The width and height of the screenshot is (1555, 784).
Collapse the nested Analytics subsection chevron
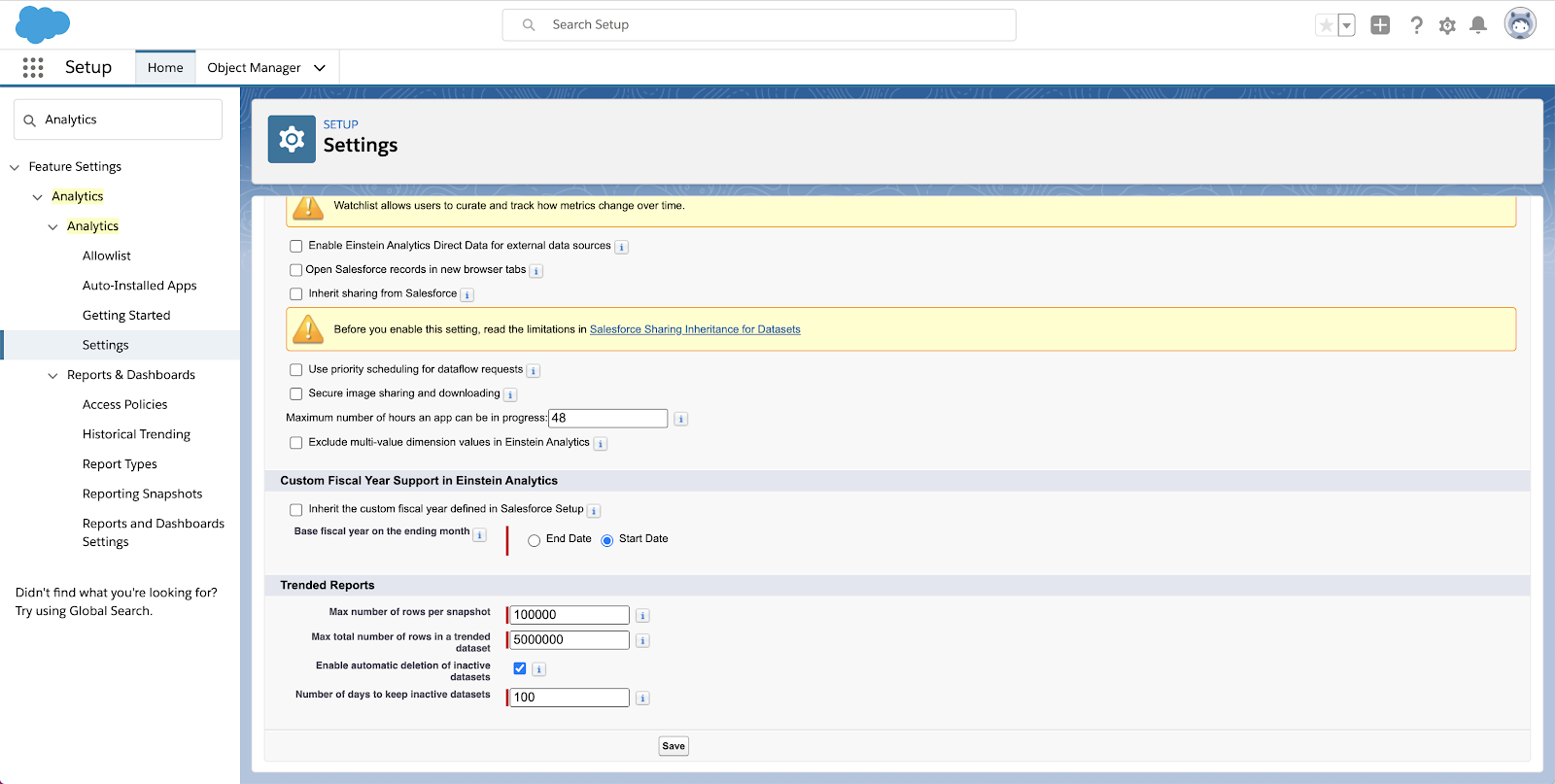(53, 227)
